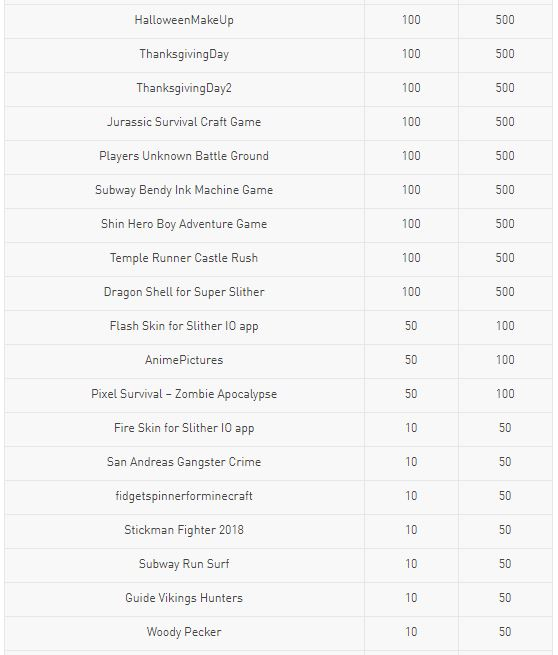This screenshot has width=558, height=655.
Task: Click the fidgetspinnerforminecraft cell
Action: [184, 496]
